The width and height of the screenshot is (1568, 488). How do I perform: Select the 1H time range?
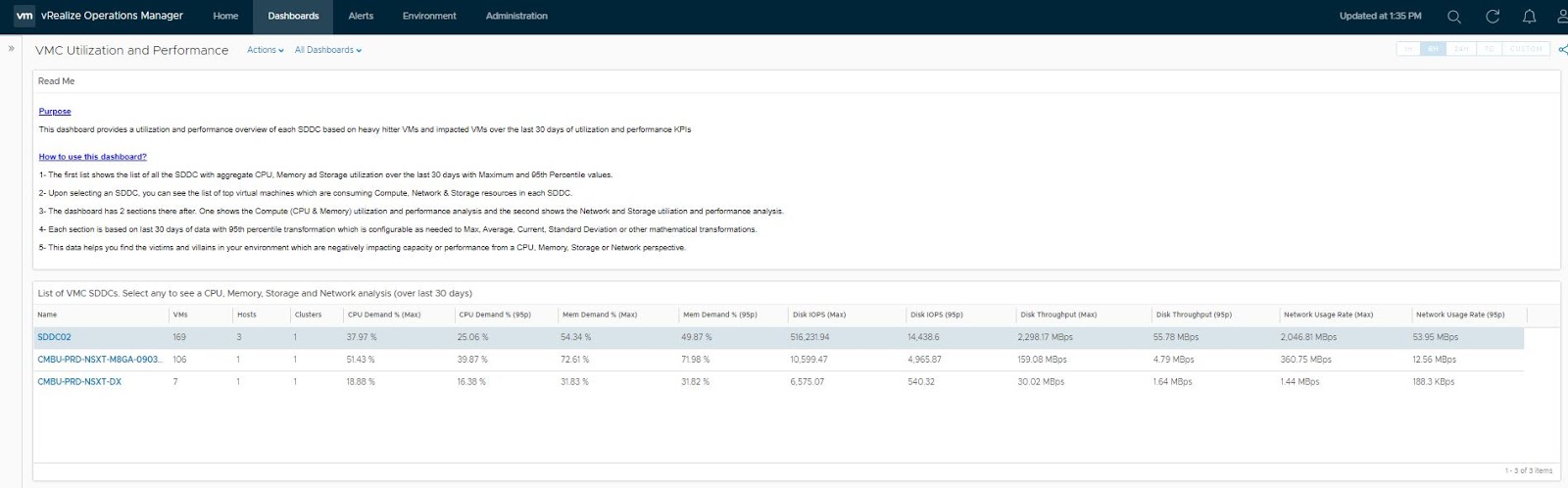tap(1408, 49)
